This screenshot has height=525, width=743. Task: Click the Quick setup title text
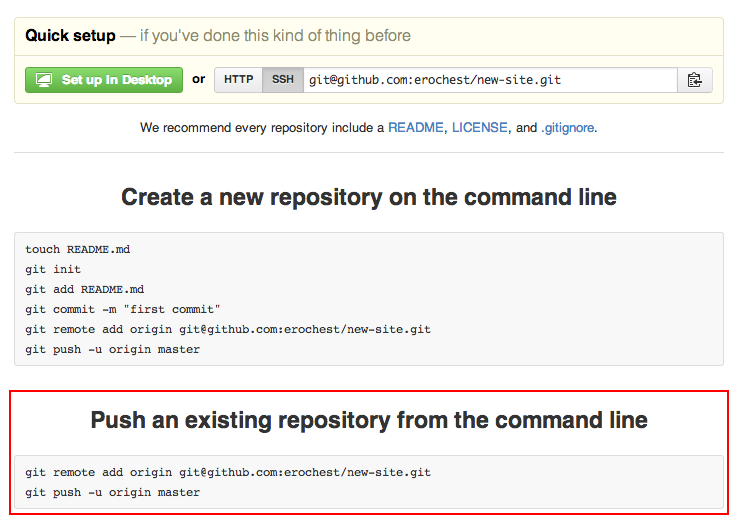(70, 36)
